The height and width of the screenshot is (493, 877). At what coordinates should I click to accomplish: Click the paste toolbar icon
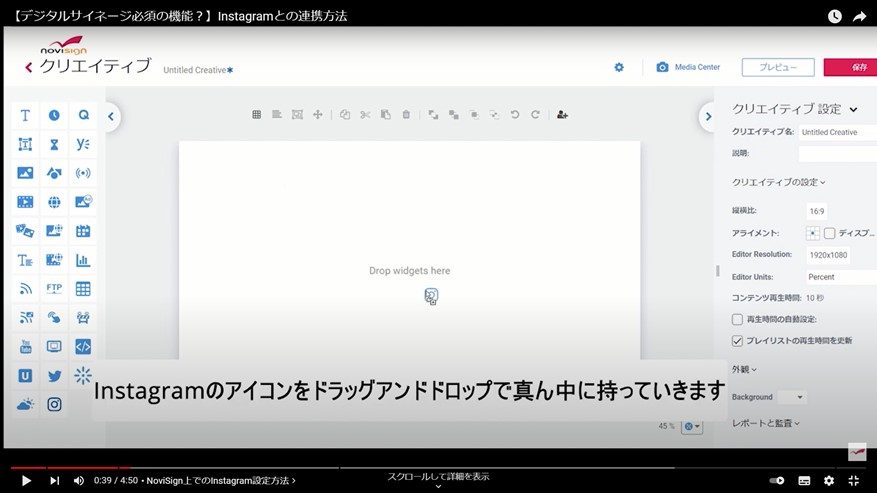pyautogui.click(x=385, y=115)
